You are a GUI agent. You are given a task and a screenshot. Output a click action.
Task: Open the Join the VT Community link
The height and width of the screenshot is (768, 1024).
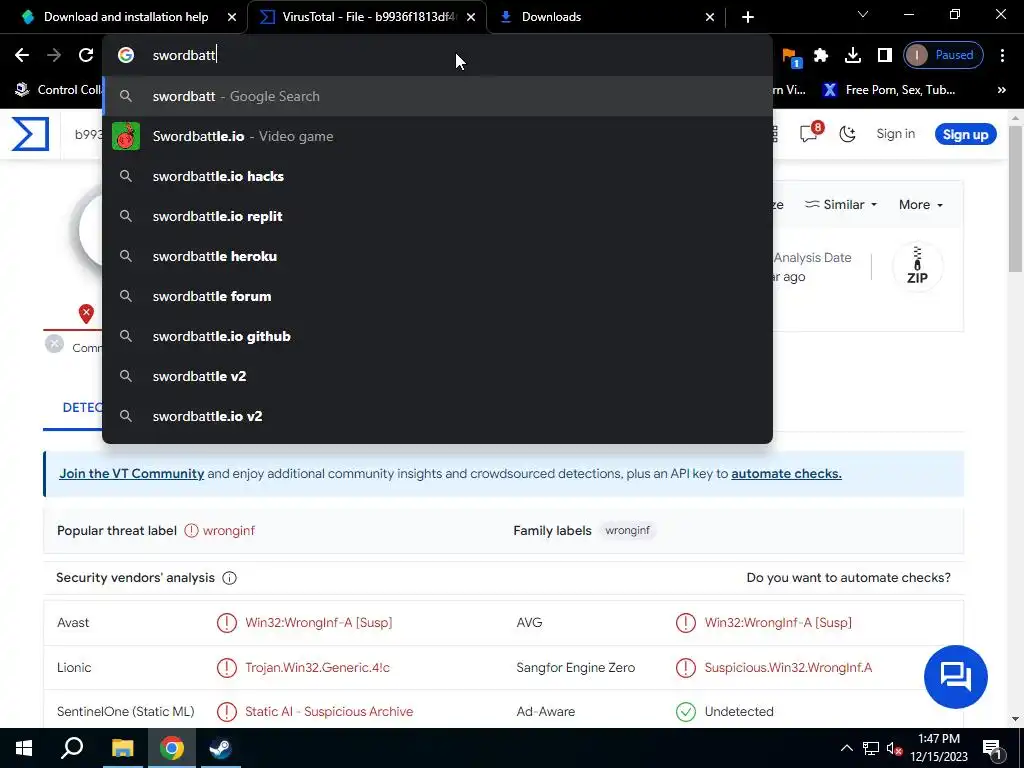coord(131,474)
